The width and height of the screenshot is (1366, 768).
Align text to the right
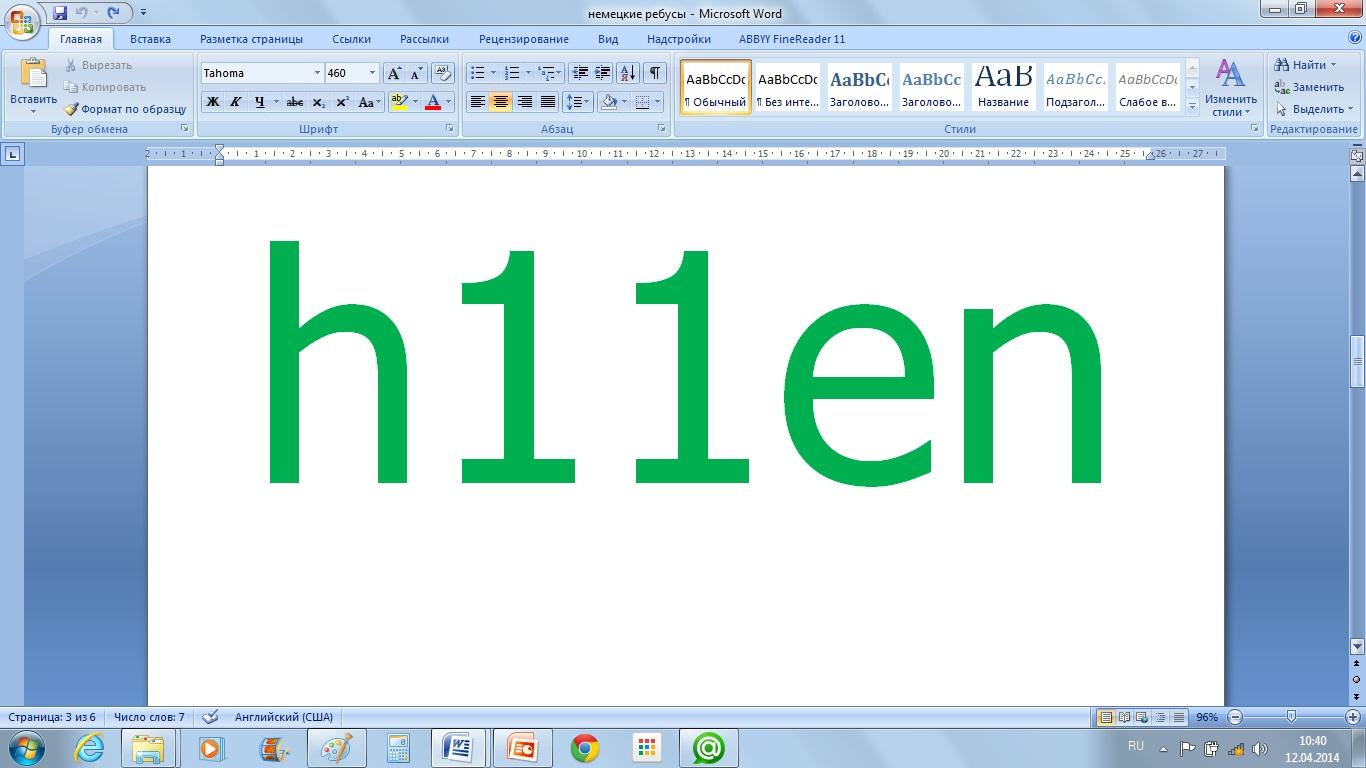point(524,102)
